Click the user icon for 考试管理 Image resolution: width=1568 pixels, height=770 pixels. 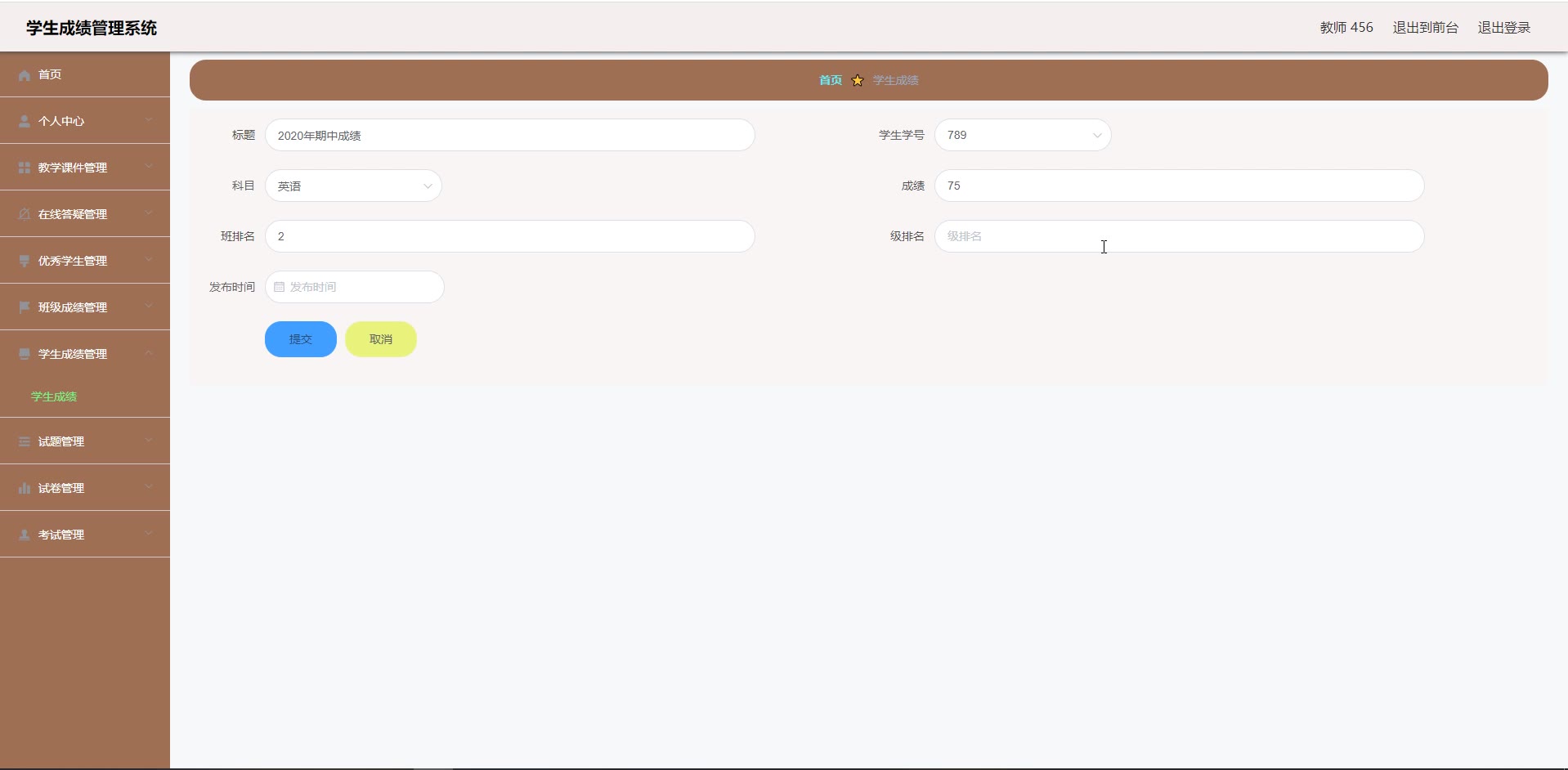point(25,535)
